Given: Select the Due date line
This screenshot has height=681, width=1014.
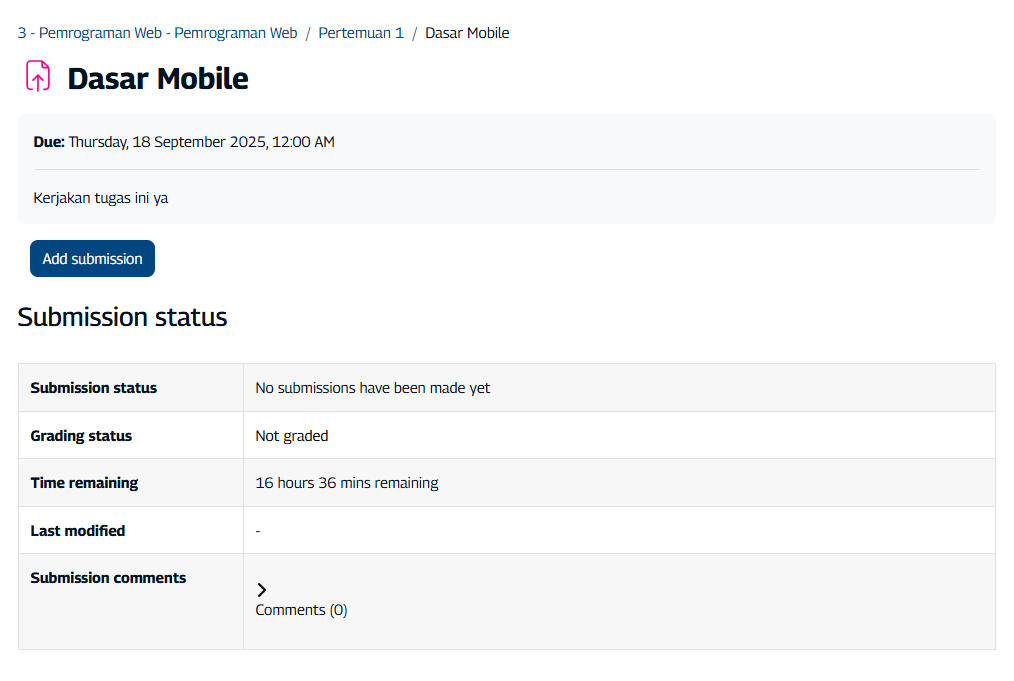Looking at the screenshot, I should click(x=184, y=142).
